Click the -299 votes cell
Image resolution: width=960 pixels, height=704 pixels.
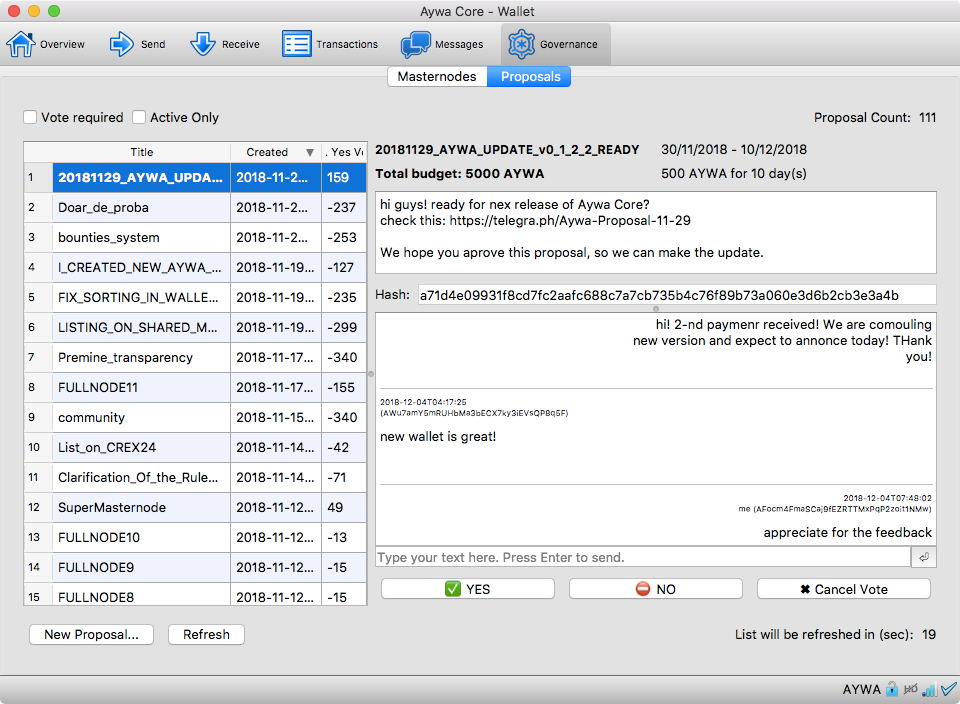coord(343,328)
